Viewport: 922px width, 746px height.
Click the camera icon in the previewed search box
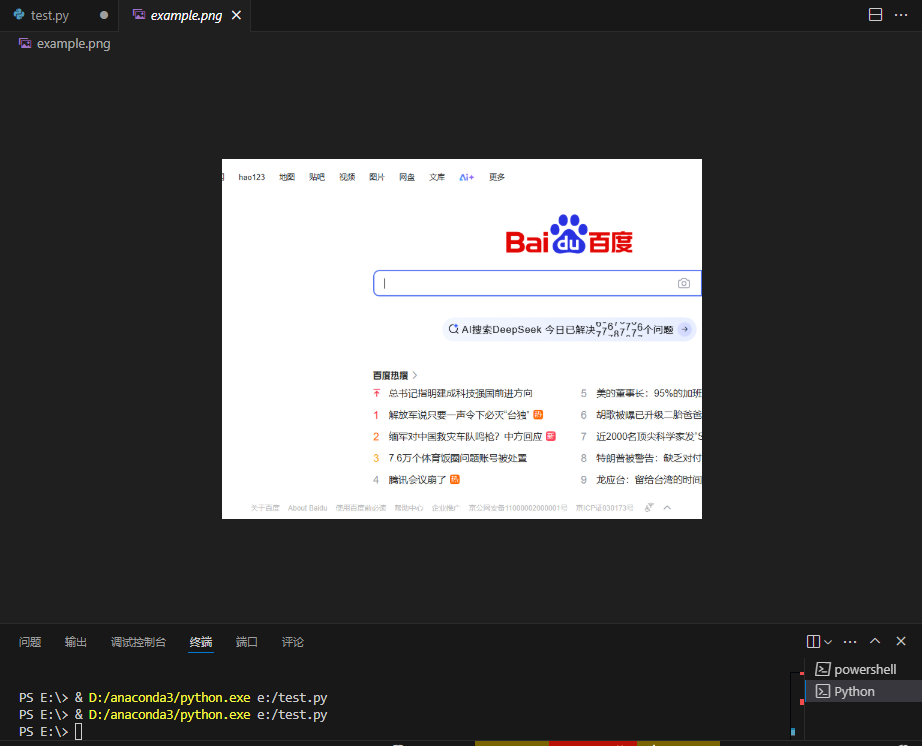[683, 283]
